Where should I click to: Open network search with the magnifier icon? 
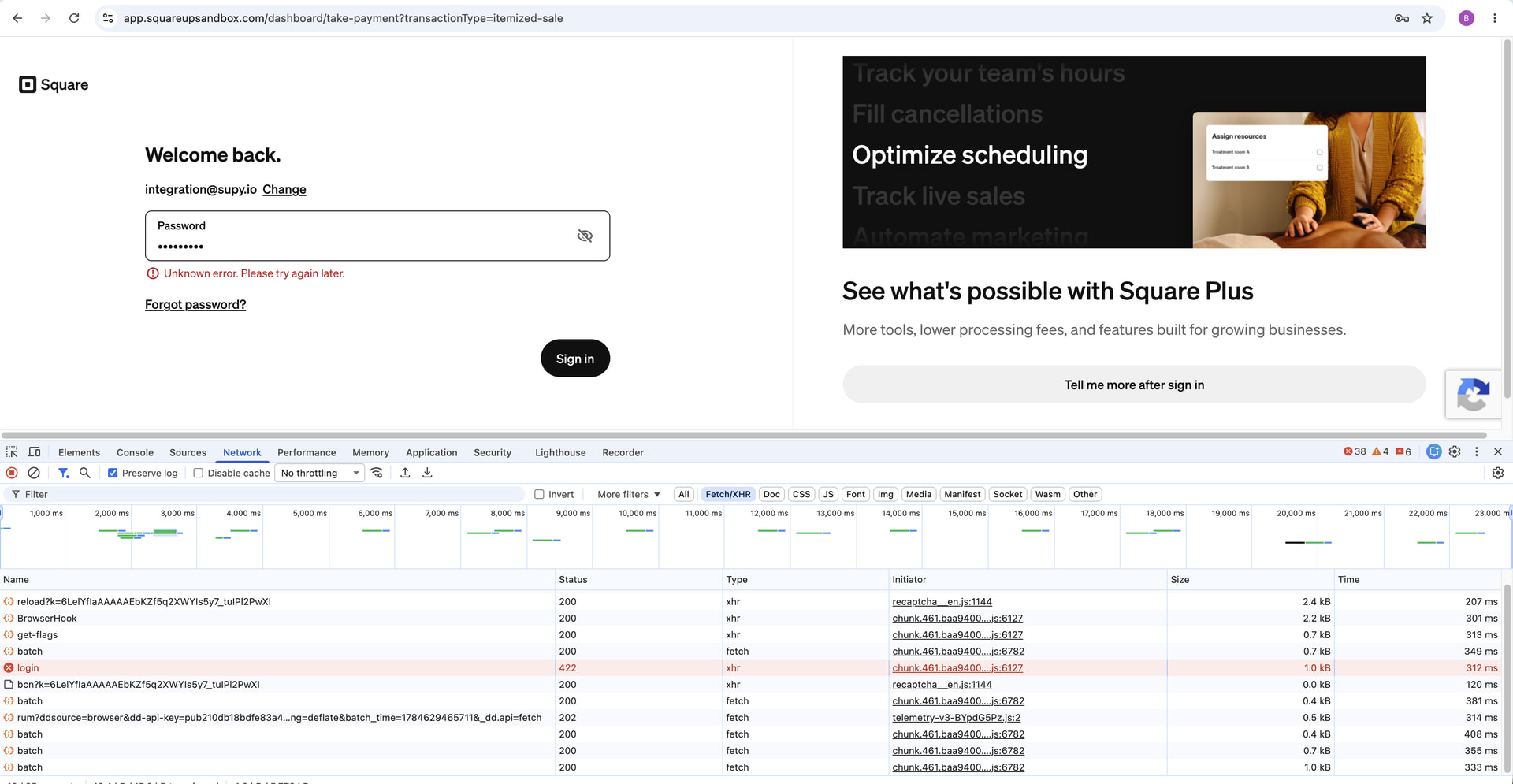[85, 473]
